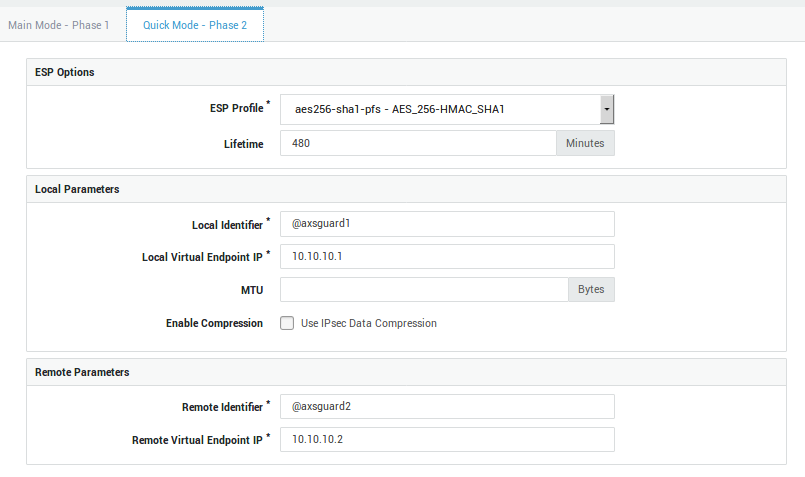Click the MTU field label
Image resolution: width=805 pixels, height=477 pixels.
250,290
